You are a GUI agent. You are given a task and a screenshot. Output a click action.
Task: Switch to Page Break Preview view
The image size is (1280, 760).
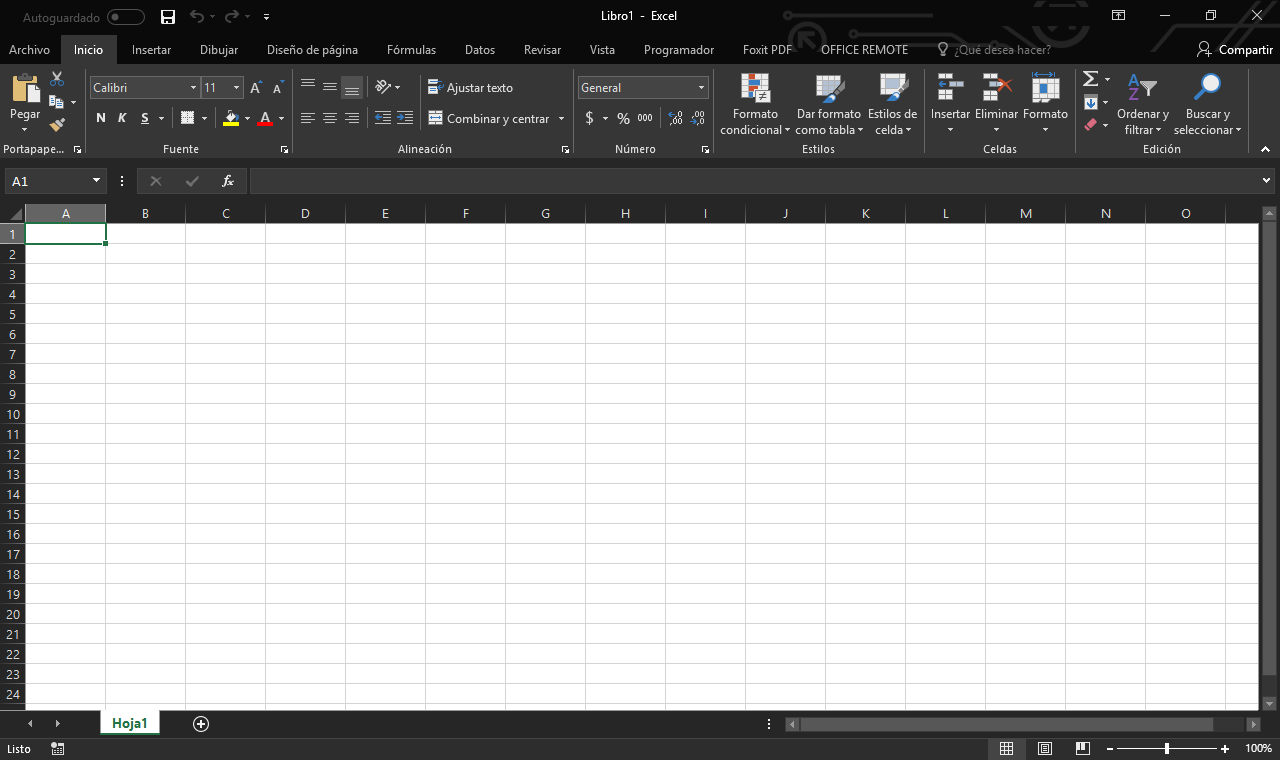(x=1083, y=748)
